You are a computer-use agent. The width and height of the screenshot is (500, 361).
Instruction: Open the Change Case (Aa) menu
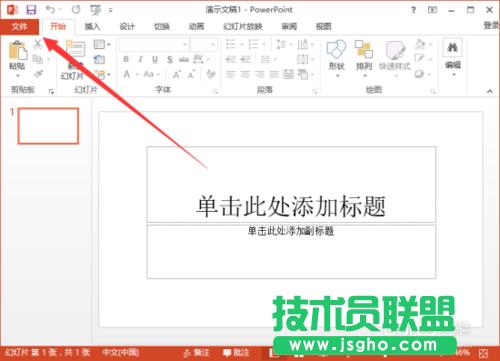click(x=151, y=74)
